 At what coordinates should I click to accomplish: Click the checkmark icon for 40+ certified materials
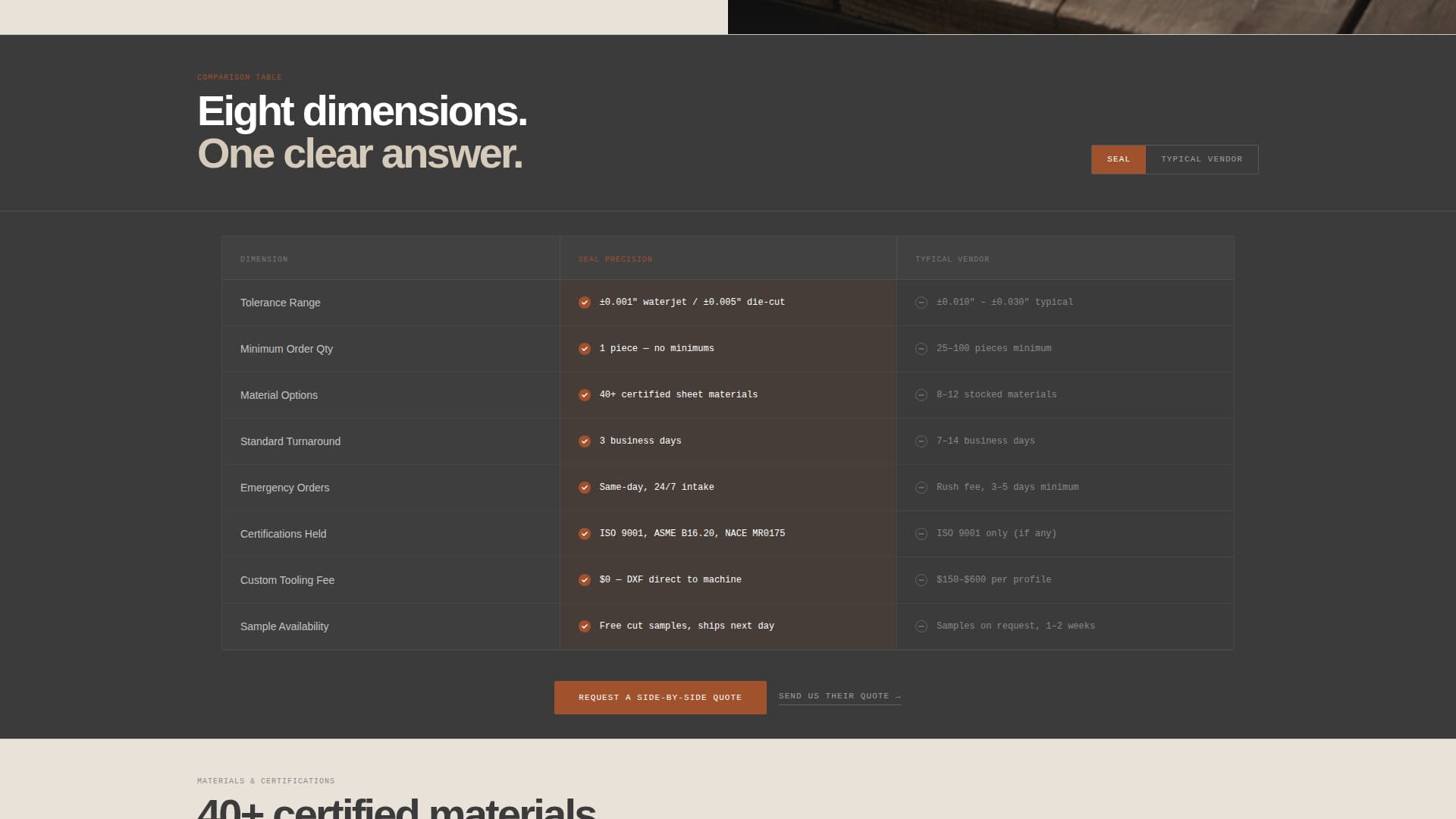[584, 395]
